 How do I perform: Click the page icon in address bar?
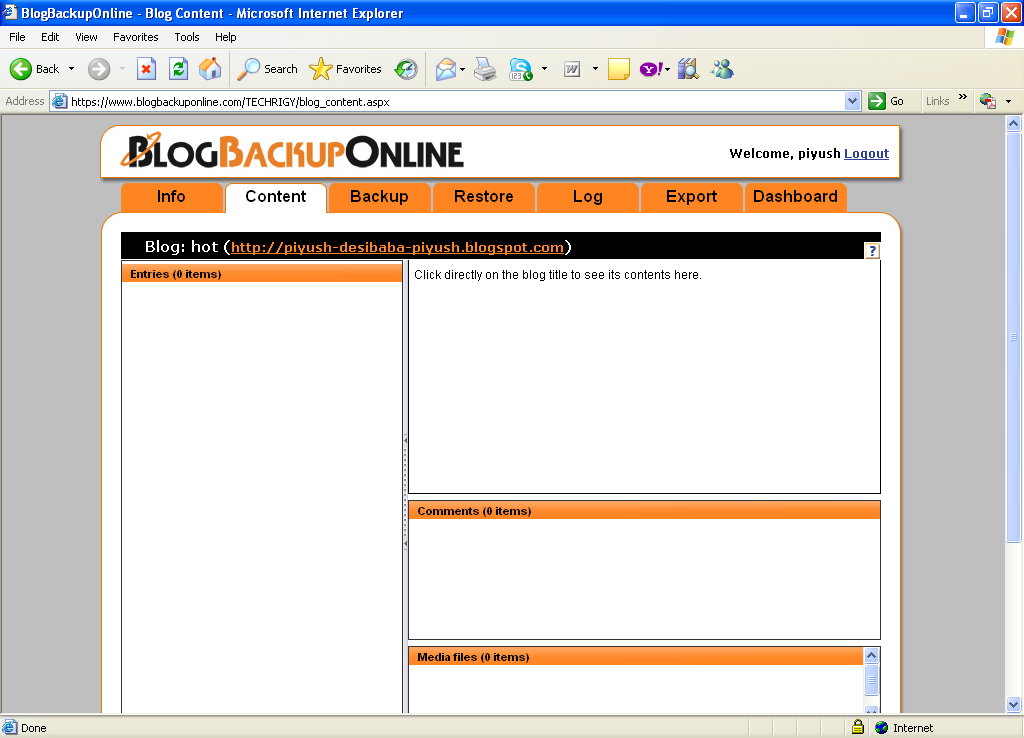59,101
